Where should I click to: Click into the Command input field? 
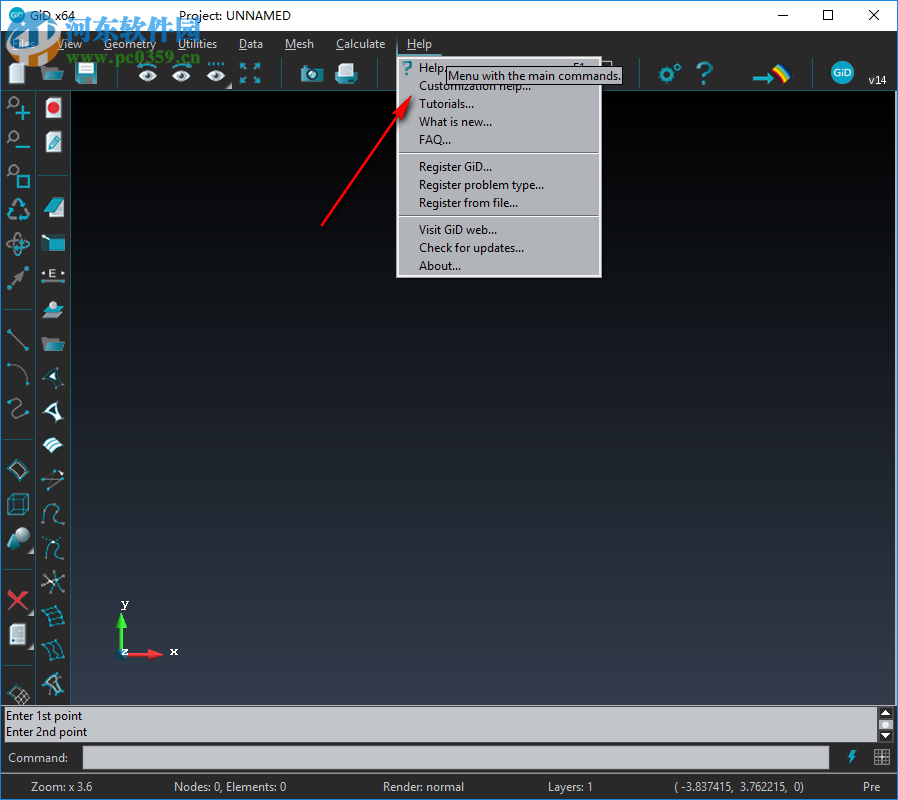pos(456,758)
